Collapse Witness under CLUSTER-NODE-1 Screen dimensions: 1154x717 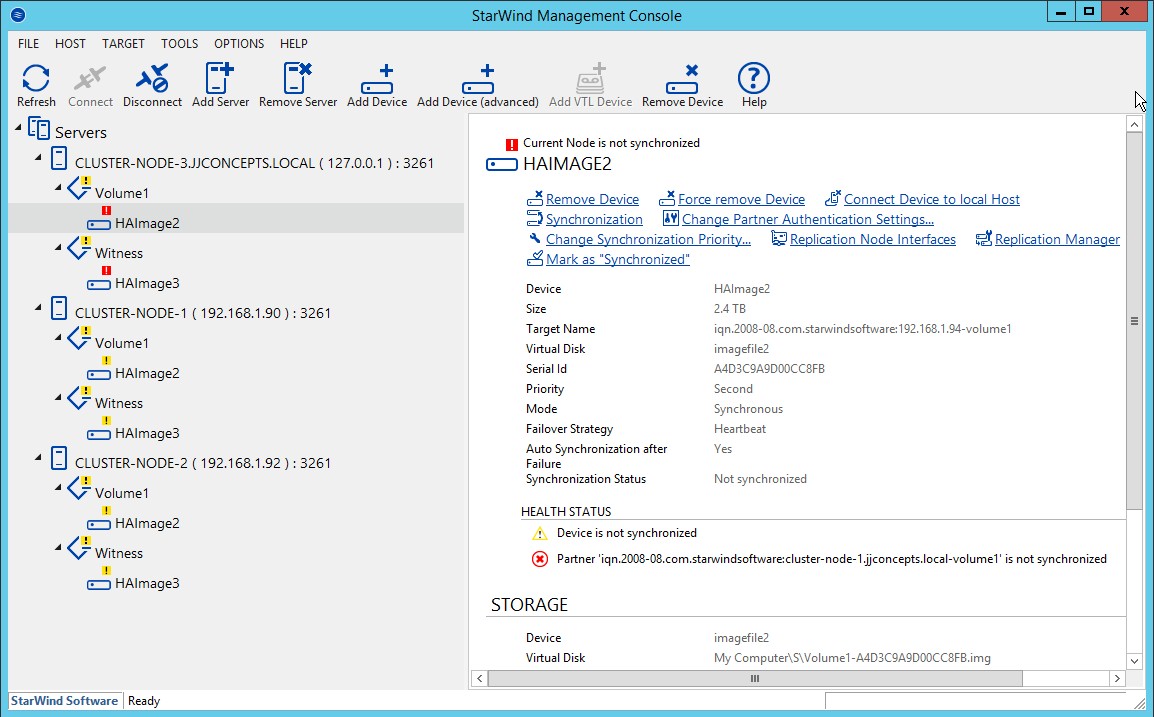pyautogui.click(x=58, y=398)
